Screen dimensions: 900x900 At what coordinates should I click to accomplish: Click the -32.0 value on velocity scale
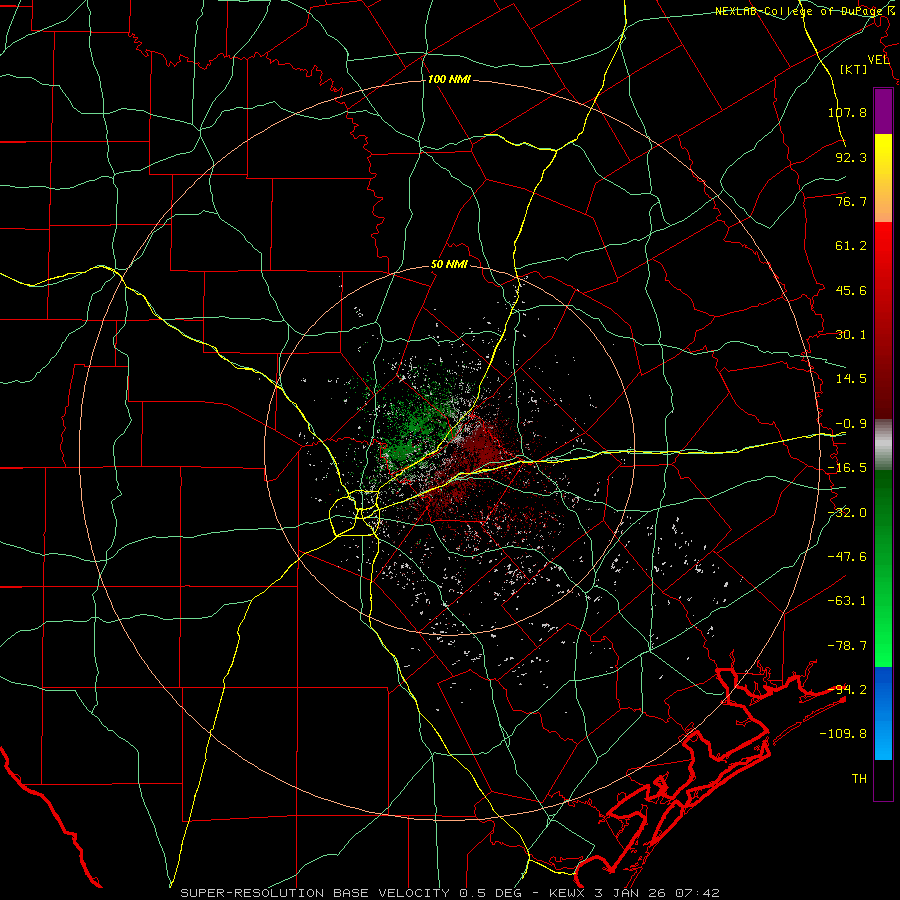point(847,513)
